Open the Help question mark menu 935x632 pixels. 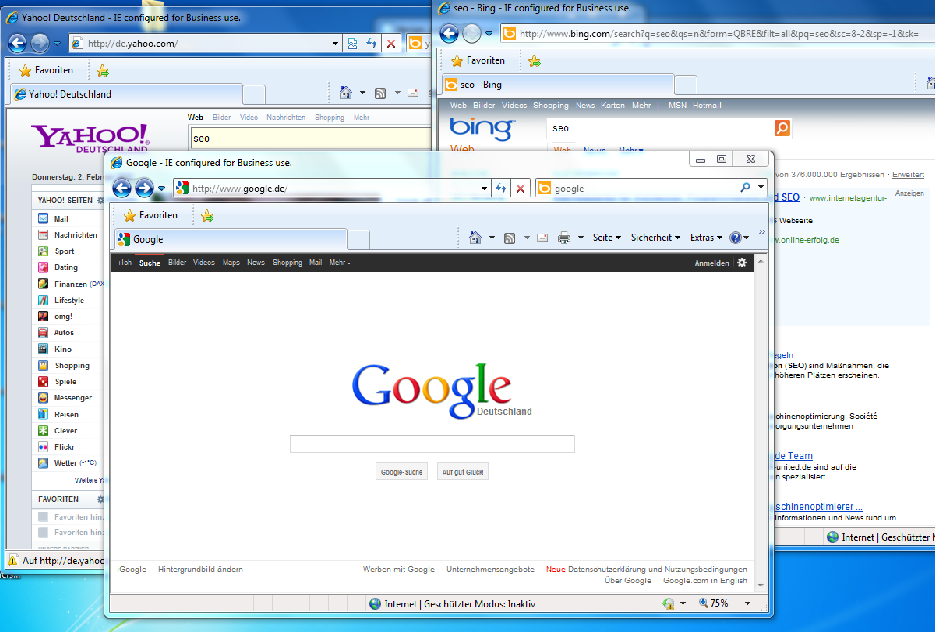click(739, 237)
